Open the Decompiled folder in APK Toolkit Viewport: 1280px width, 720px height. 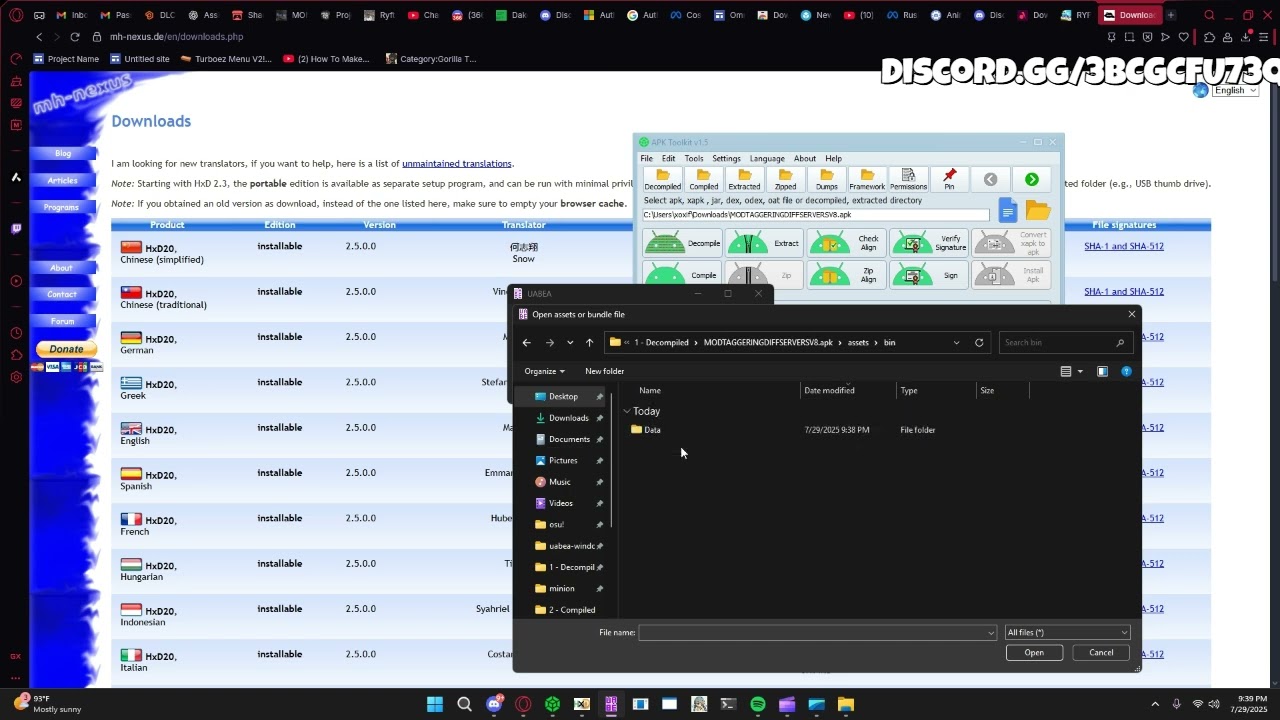point(662,180)
